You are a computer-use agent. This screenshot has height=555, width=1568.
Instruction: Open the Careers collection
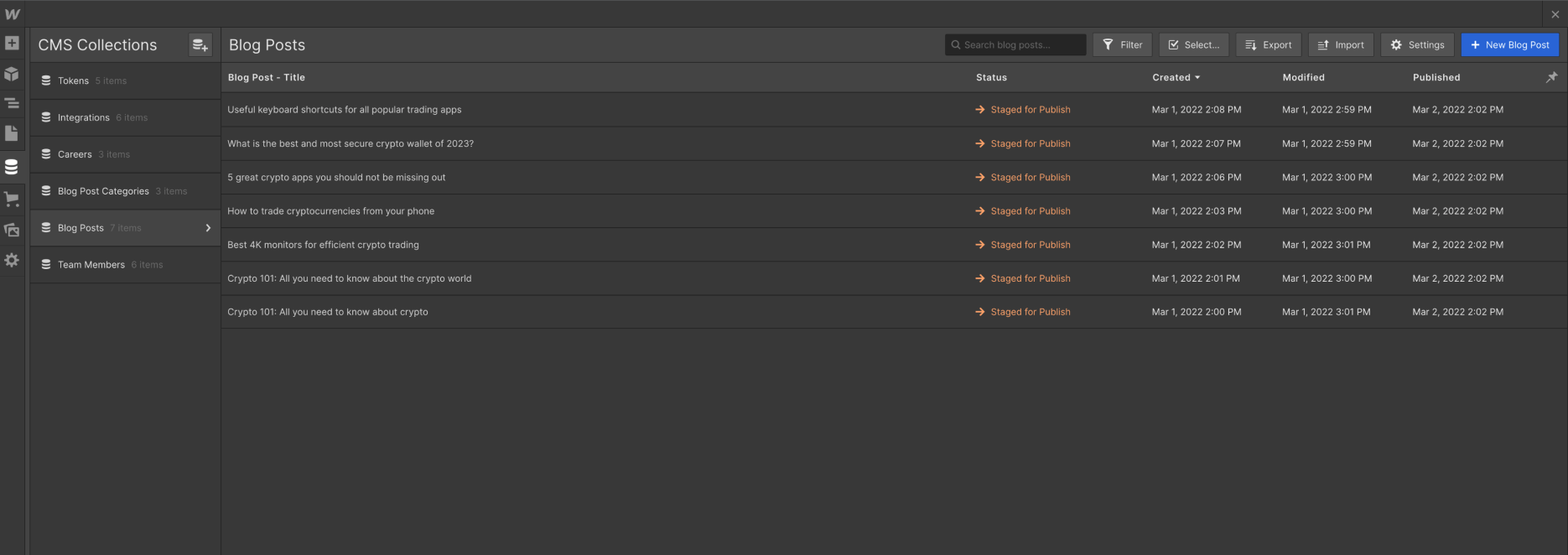pos(126,155)
